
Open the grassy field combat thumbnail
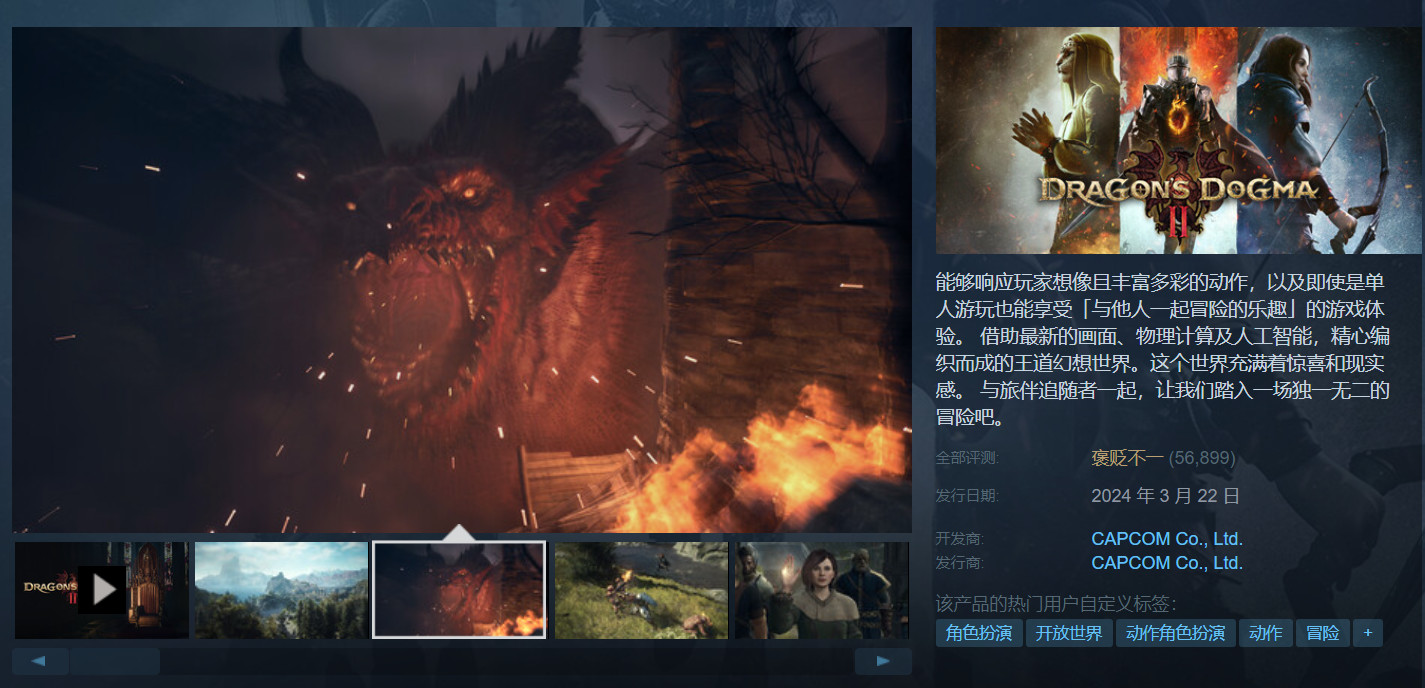click(641, 590)
